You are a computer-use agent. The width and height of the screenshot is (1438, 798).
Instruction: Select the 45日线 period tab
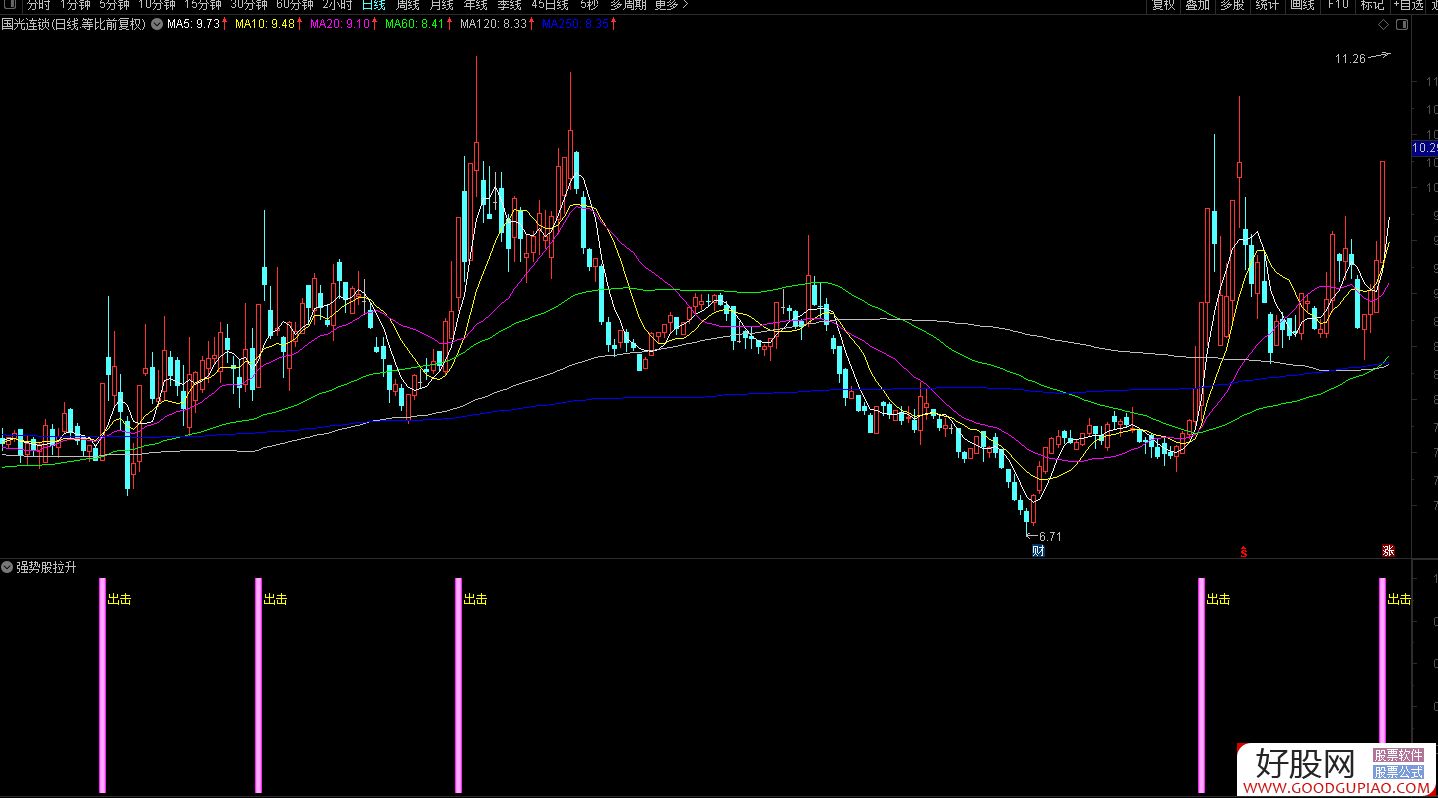coord(551,4)
